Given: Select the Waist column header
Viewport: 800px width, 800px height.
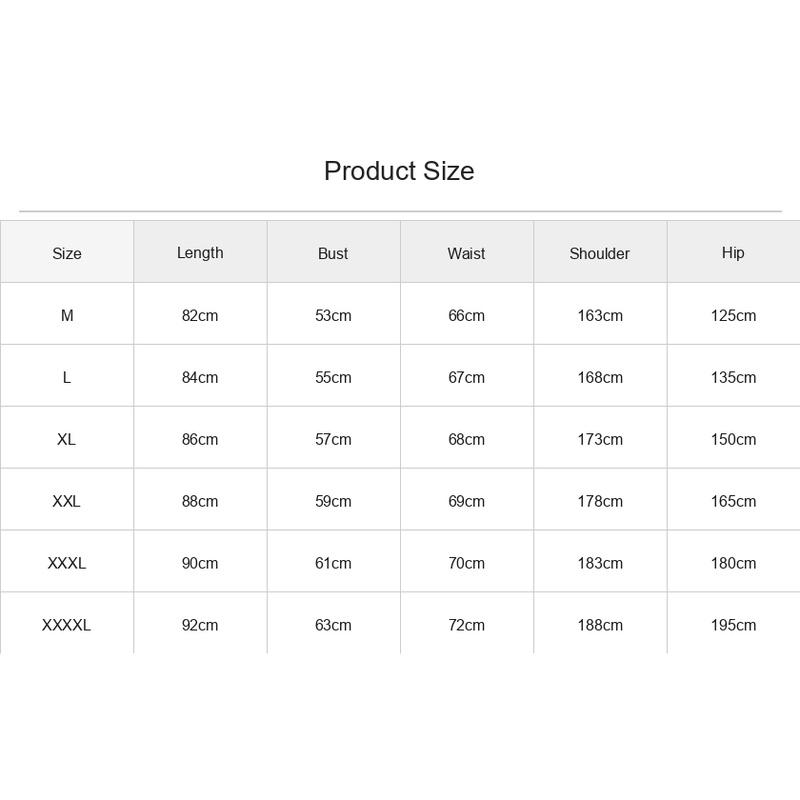Looking at the screenshot, I should (466, 254).
